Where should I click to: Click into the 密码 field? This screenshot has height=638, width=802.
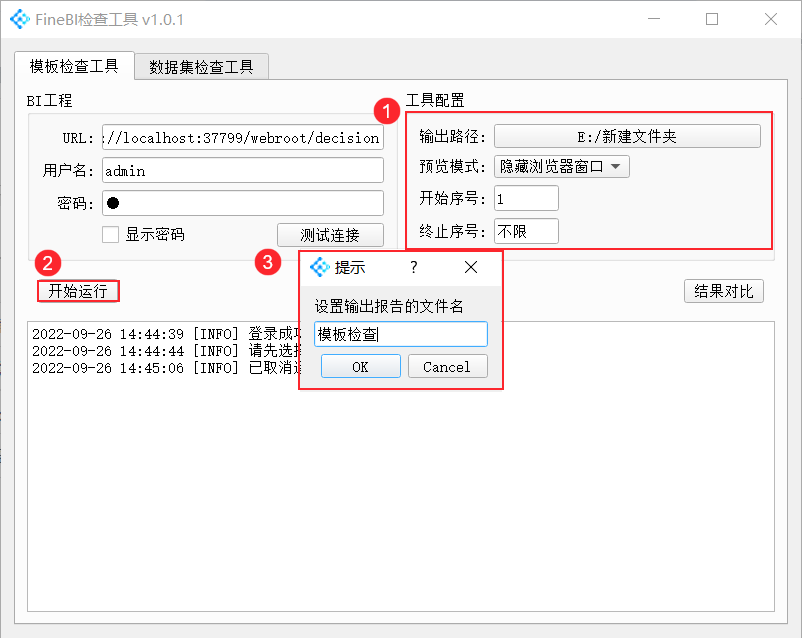click(x=243, y=203)
